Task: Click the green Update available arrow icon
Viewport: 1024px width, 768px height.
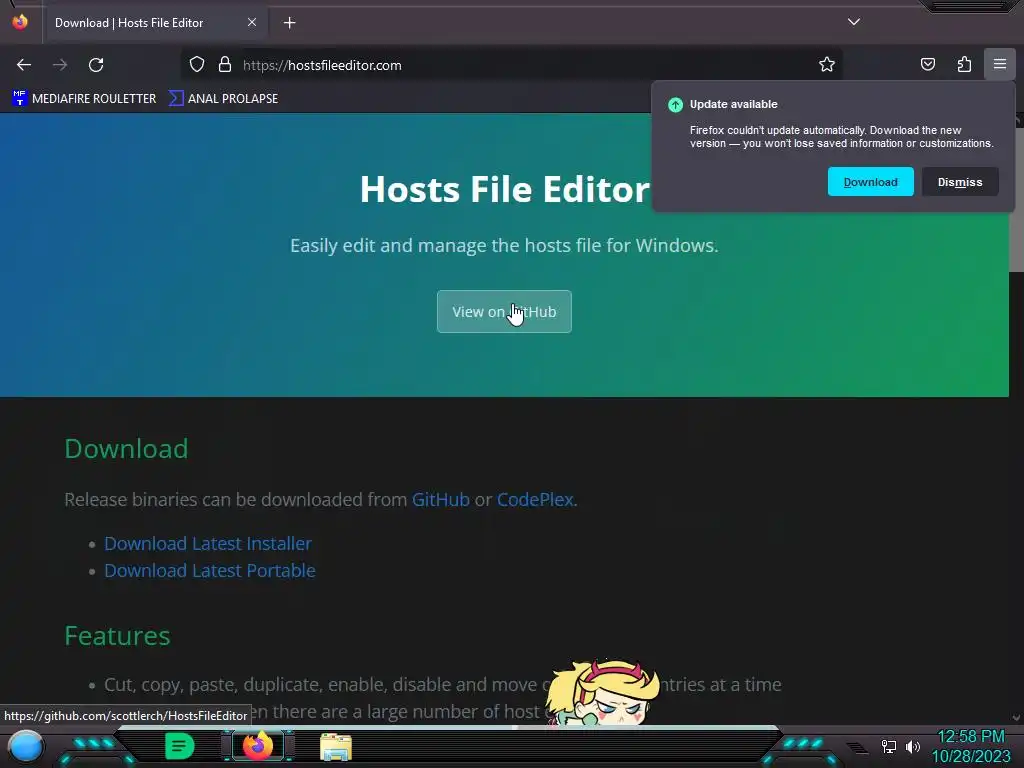Action: coord(675,104)
